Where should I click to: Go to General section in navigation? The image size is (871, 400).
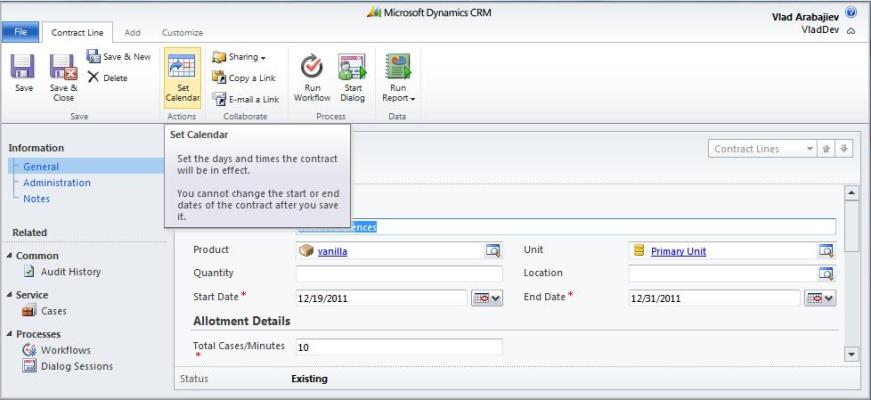pos(41,166)
